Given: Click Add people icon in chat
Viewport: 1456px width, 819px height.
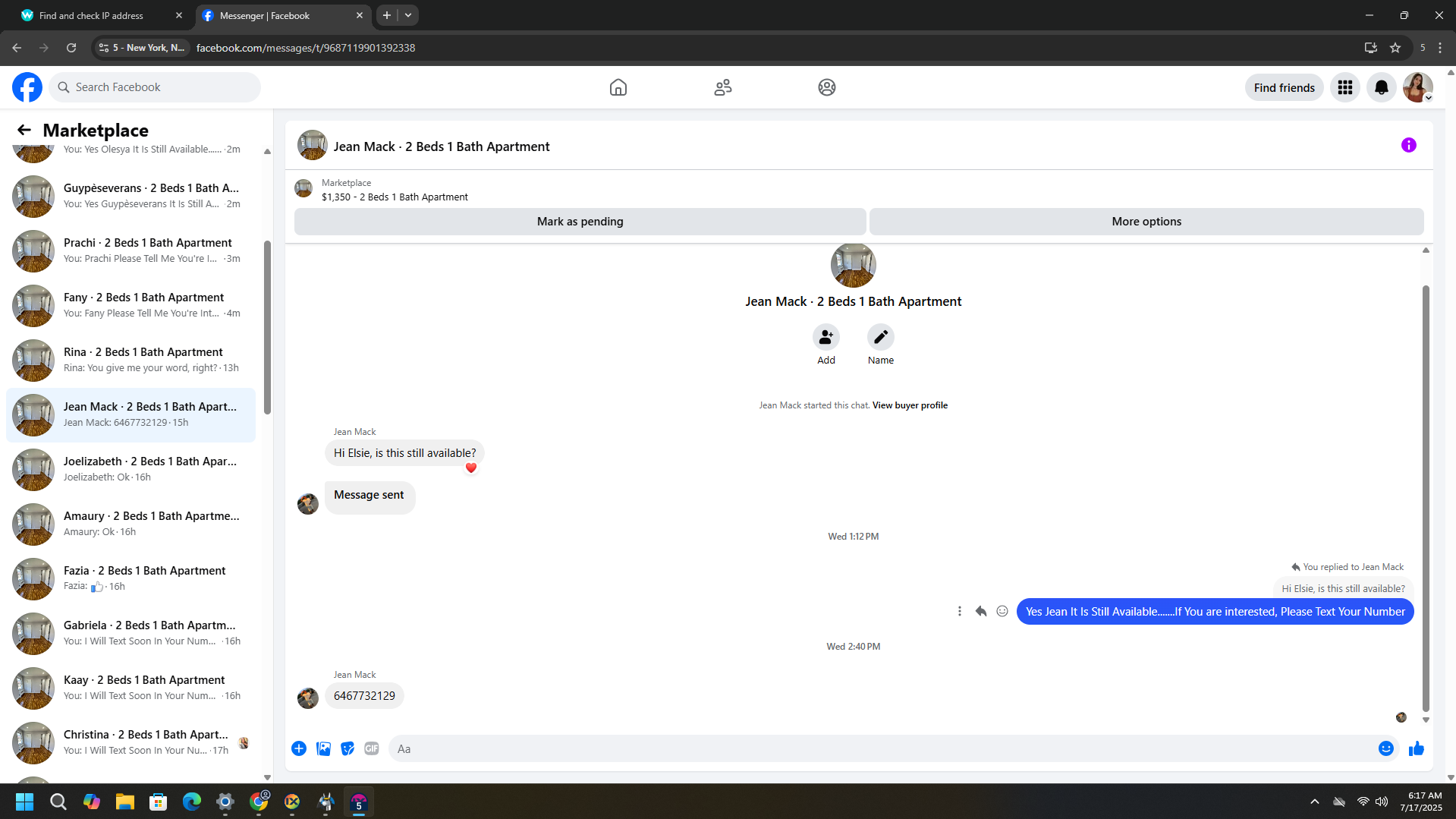Looking at the screenshot, I should [826, 337].
